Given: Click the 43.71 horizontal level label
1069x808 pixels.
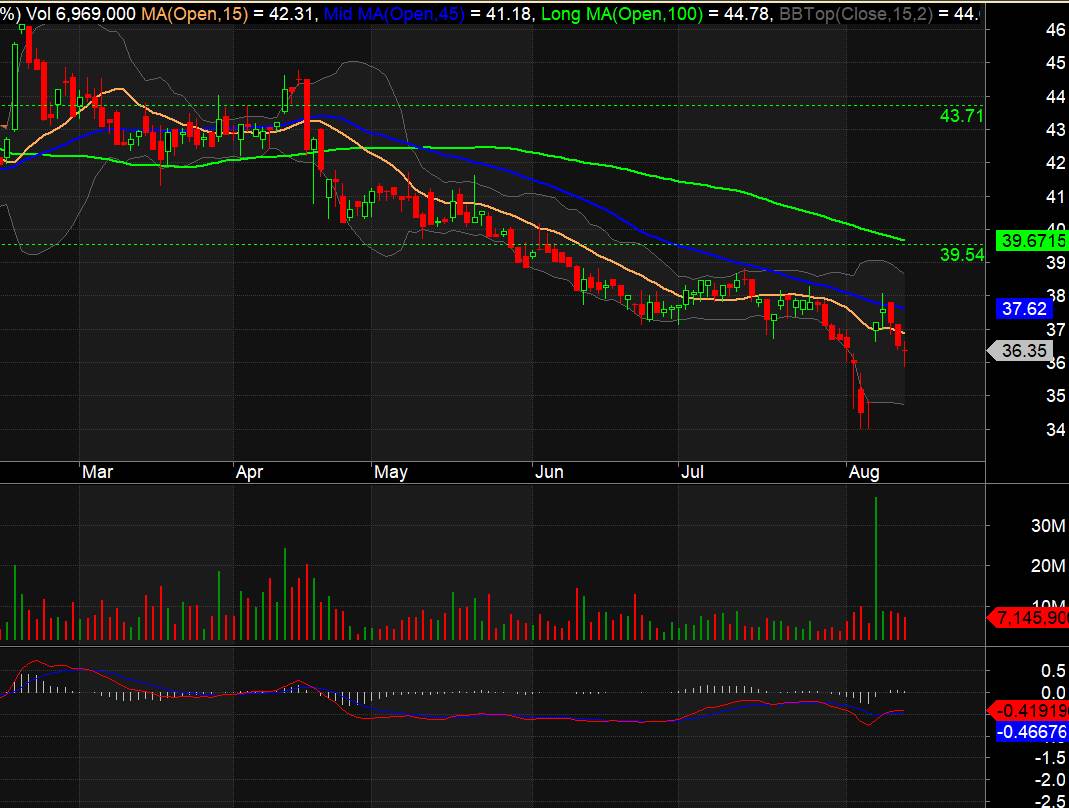Looking at the screenshot, I should tap(962, 116).
